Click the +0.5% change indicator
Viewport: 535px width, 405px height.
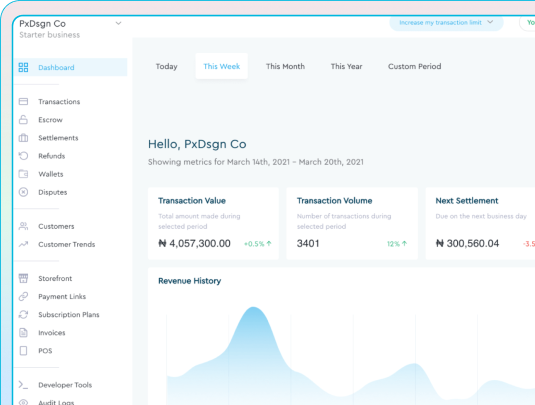pyautogui.click(x=258, y=244)
